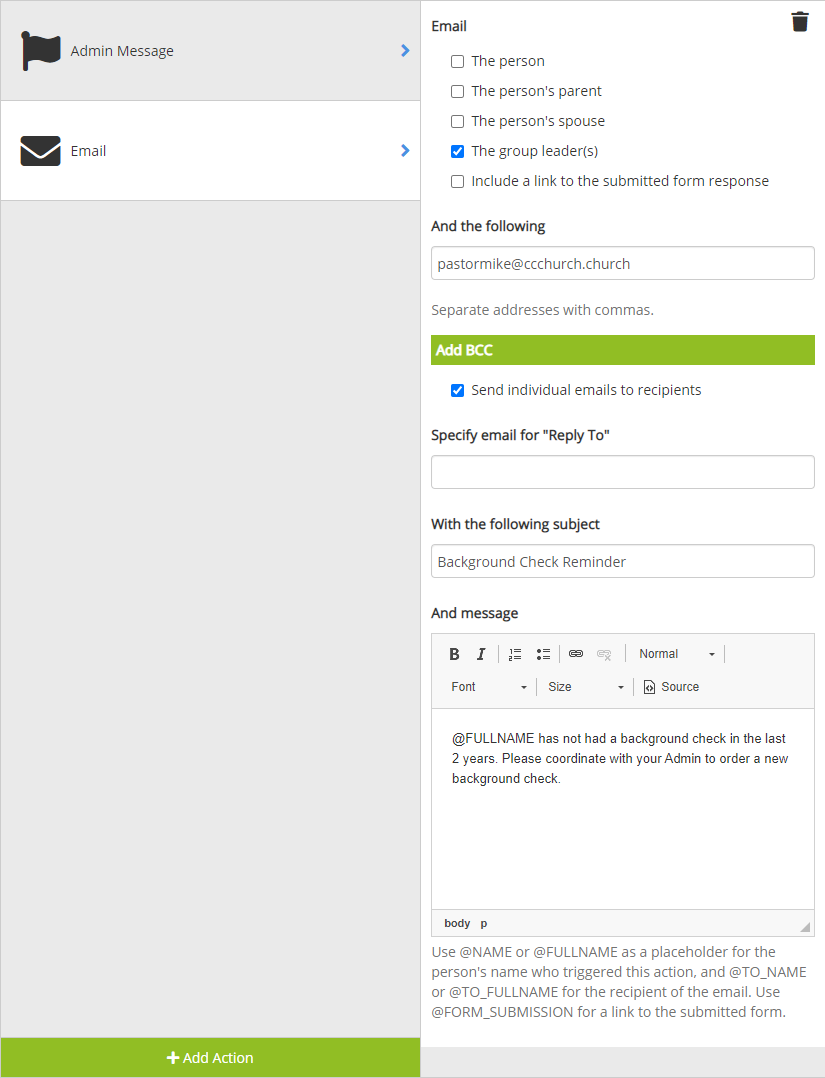
Task: Open the Normal paragraph format dropdown
Action: click(677, 654)
